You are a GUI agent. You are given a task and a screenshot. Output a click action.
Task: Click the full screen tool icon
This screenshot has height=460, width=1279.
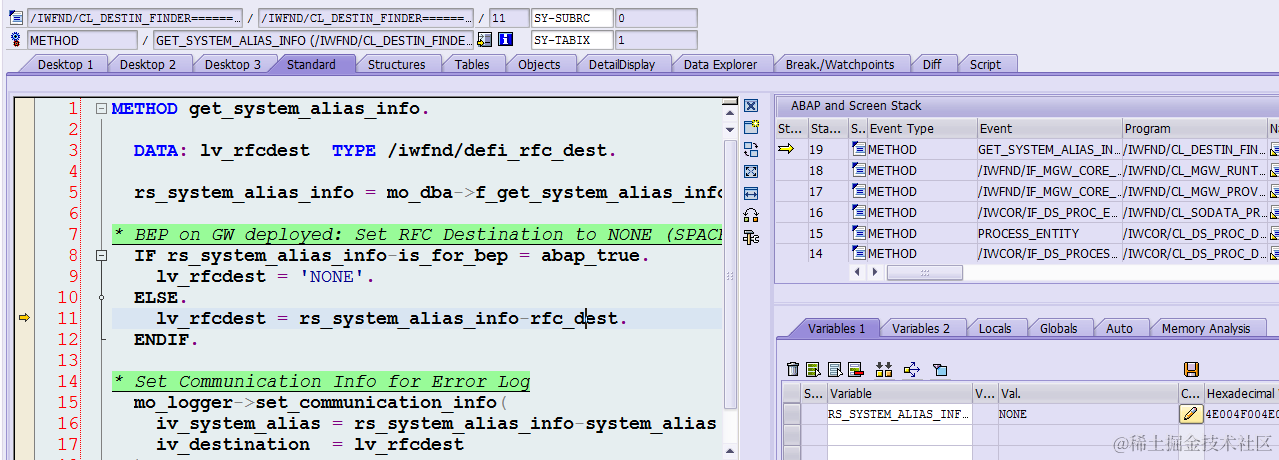point(751,171)
